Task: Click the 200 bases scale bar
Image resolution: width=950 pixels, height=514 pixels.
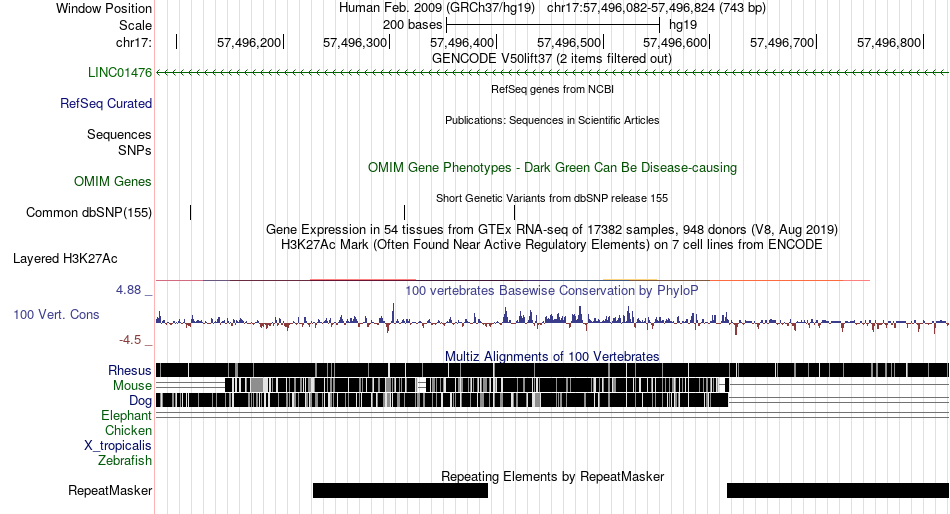Action: click(553, 25)
